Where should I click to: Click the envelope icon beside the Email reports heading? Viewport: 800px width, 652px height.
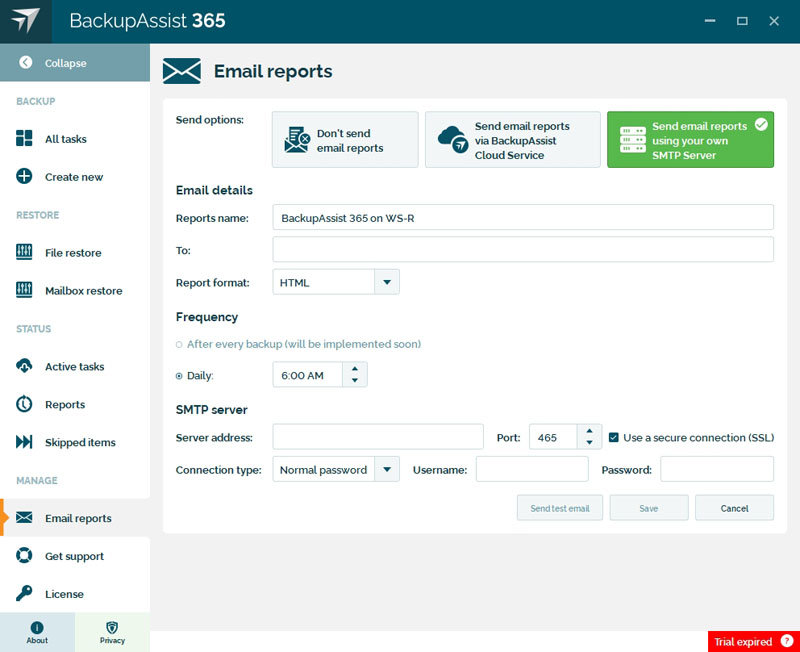tap(182, 71)
